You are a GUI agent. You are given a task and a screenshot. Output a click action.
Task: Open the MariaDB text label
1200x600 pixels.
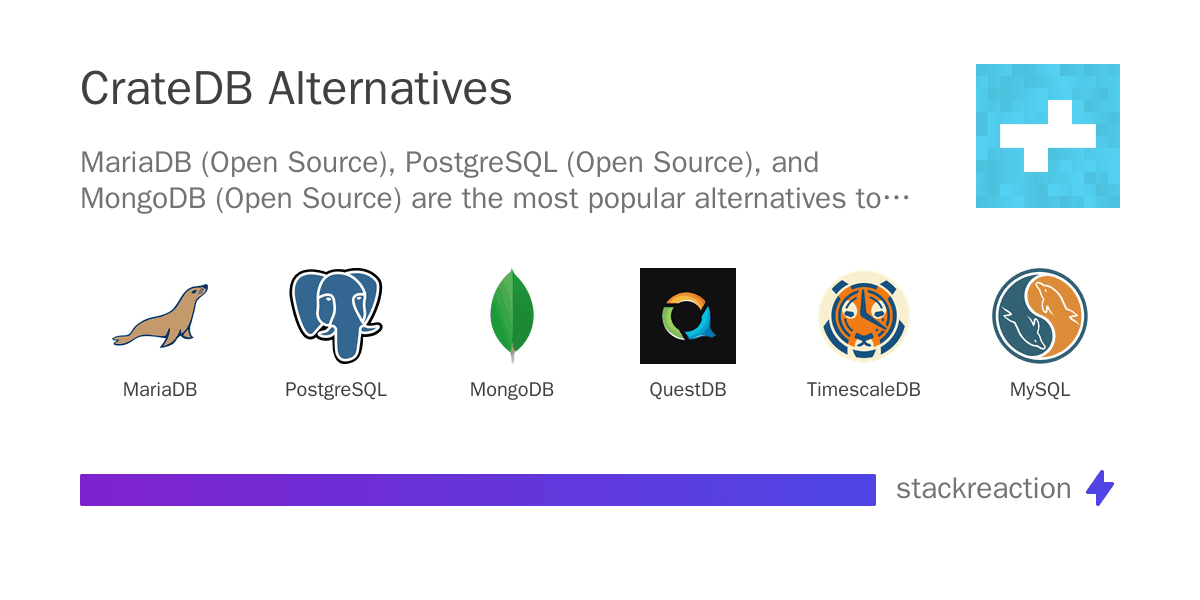(x=160, y=390)
